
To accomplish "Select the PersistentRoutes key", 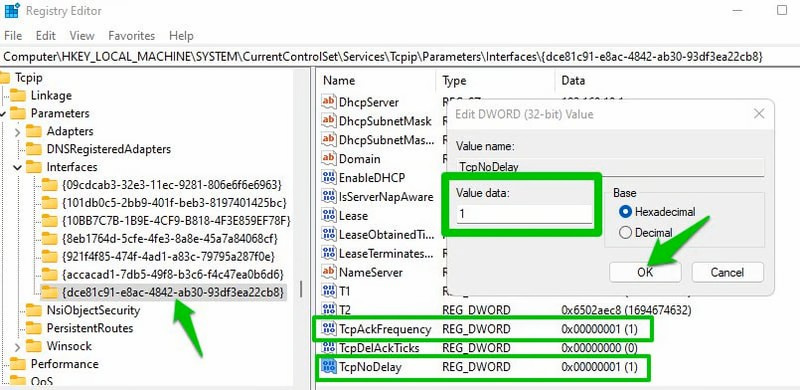I will pos(90,328).
